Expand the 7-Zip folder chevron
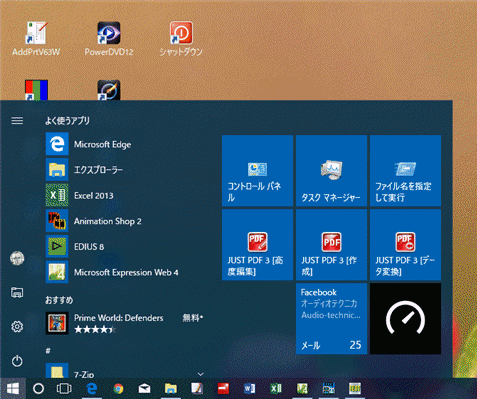477x399 pixels. click(200, 374)
